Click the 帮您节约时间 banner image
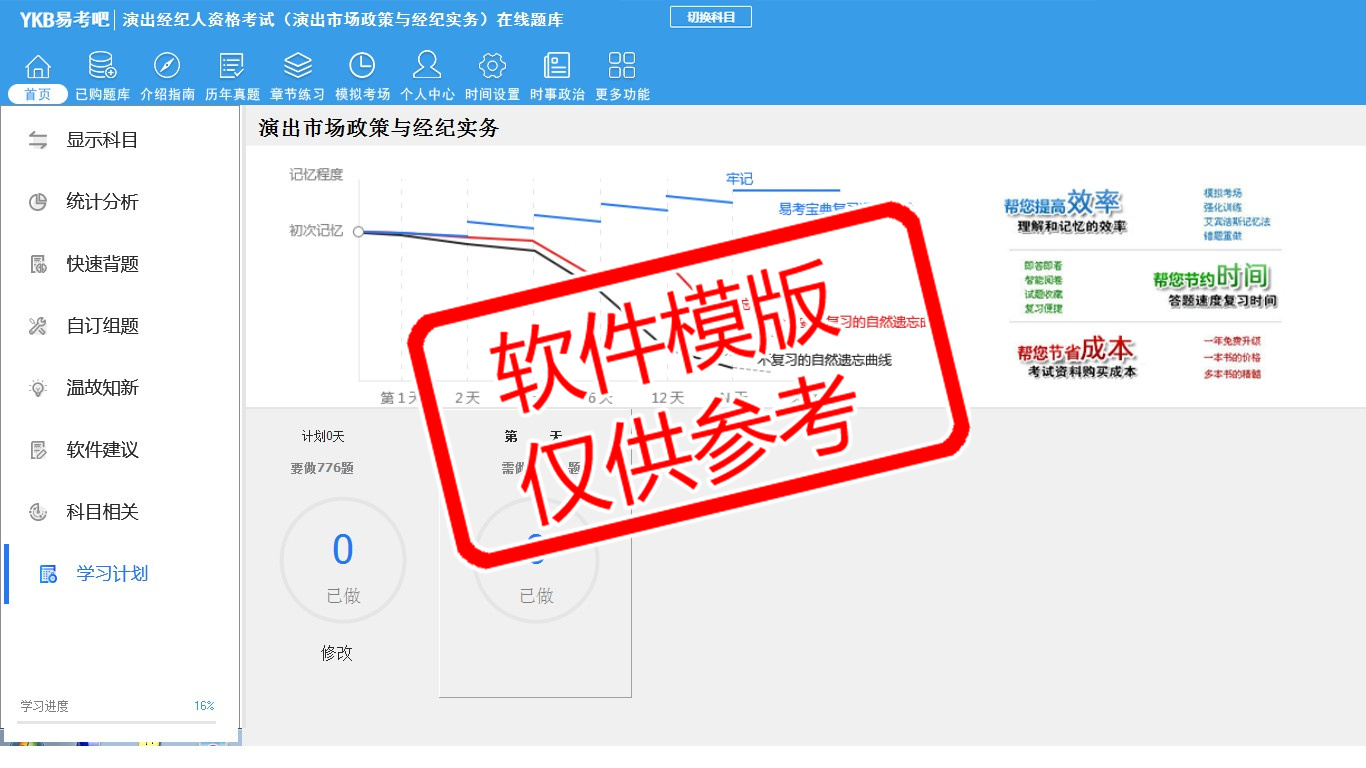The width and height of the screenshot is (1366, 768). [1214, 284]
